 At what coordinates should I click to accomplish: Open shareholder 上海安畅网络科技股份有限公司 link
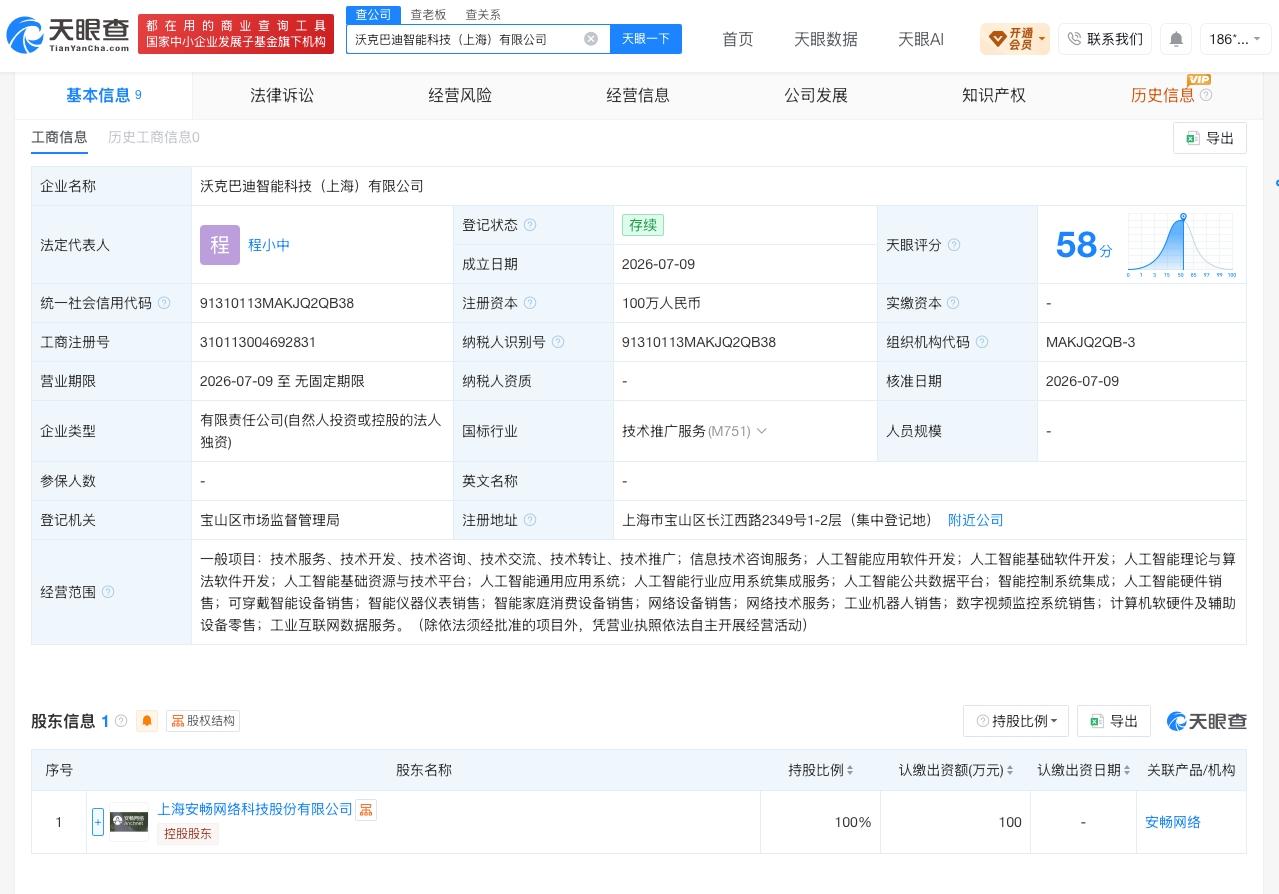(x=255, y=809)
